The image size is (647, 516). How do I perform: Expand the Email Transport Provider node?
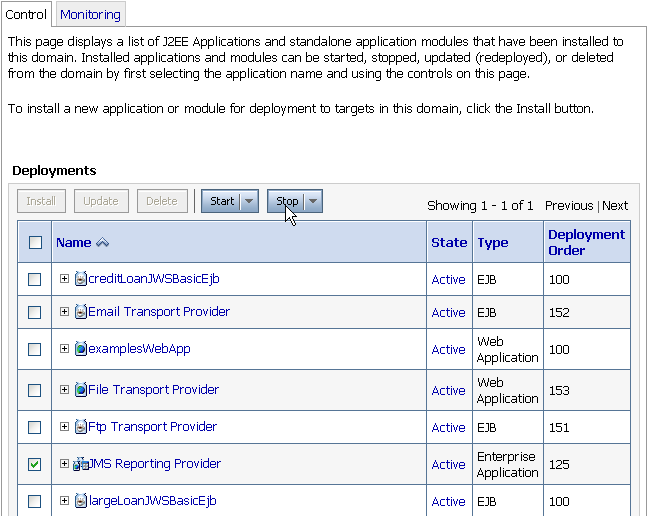click(x=64, y=311)
